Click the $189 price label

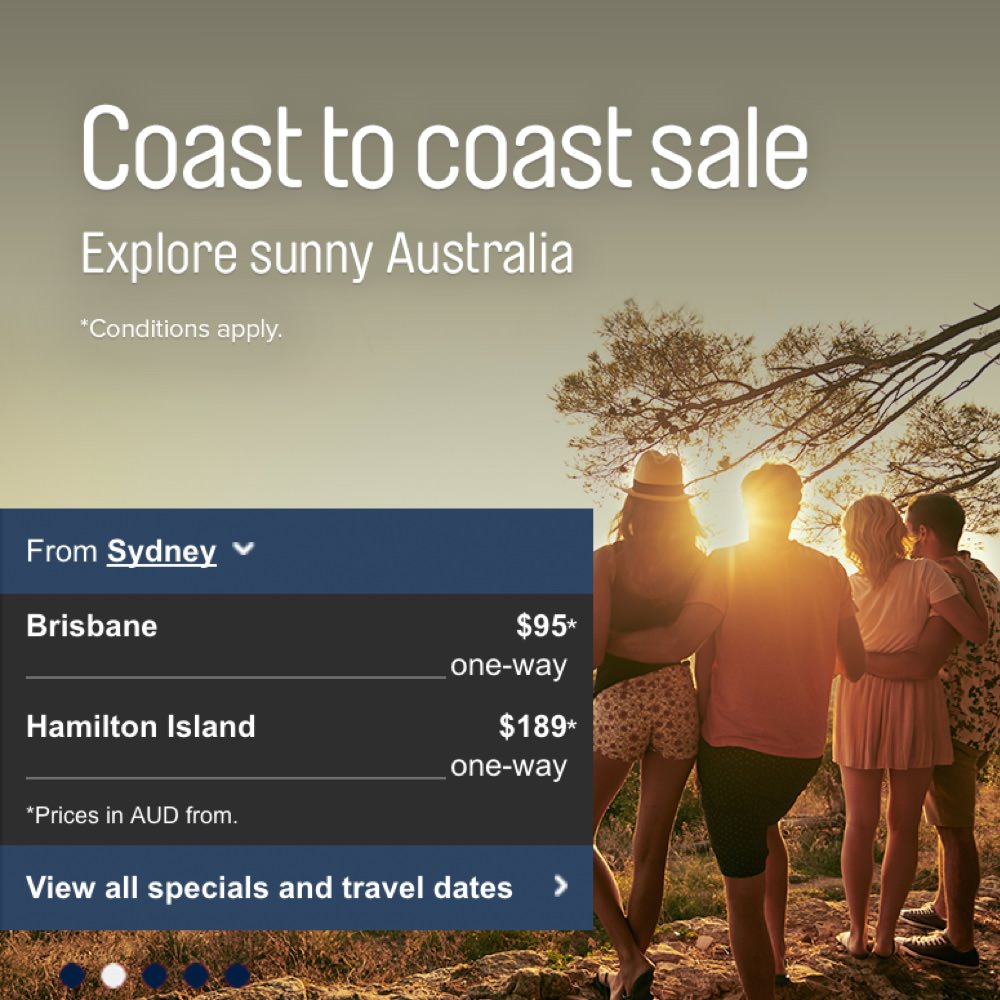pyautogui.click(x=533, y=726)
